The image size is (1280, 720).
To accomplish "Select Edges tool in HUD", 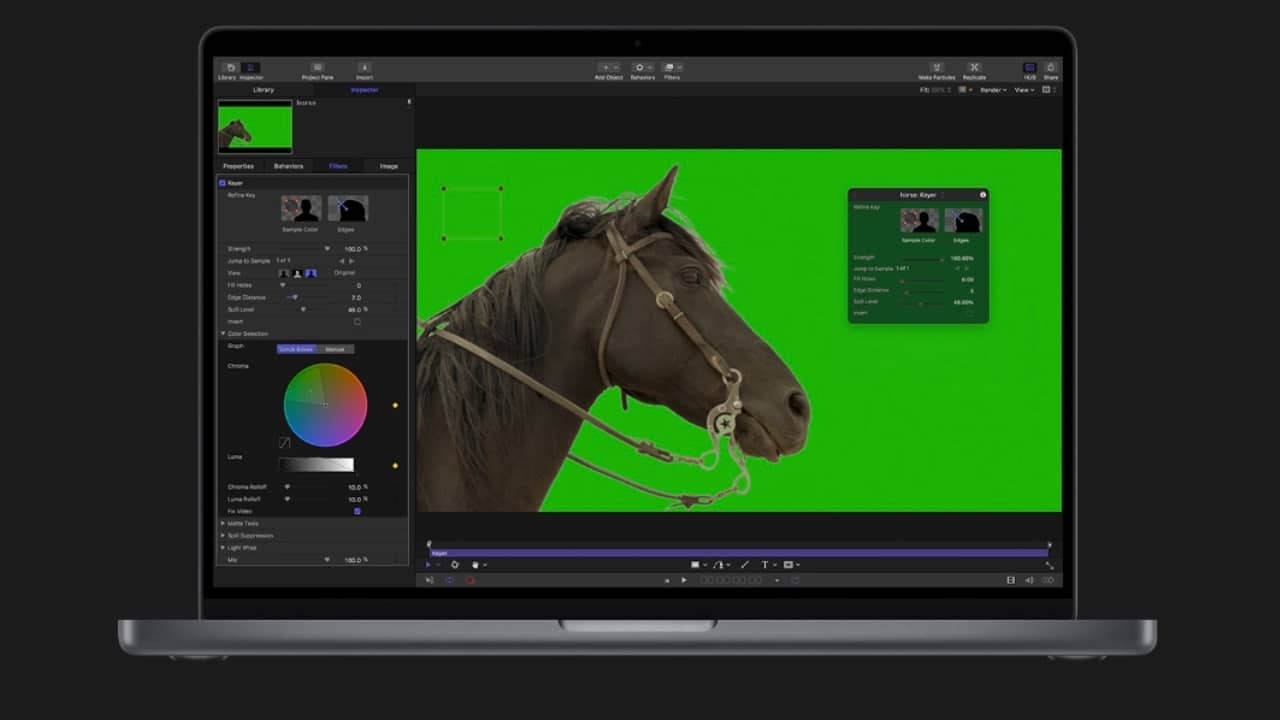I will pos(962,220).
